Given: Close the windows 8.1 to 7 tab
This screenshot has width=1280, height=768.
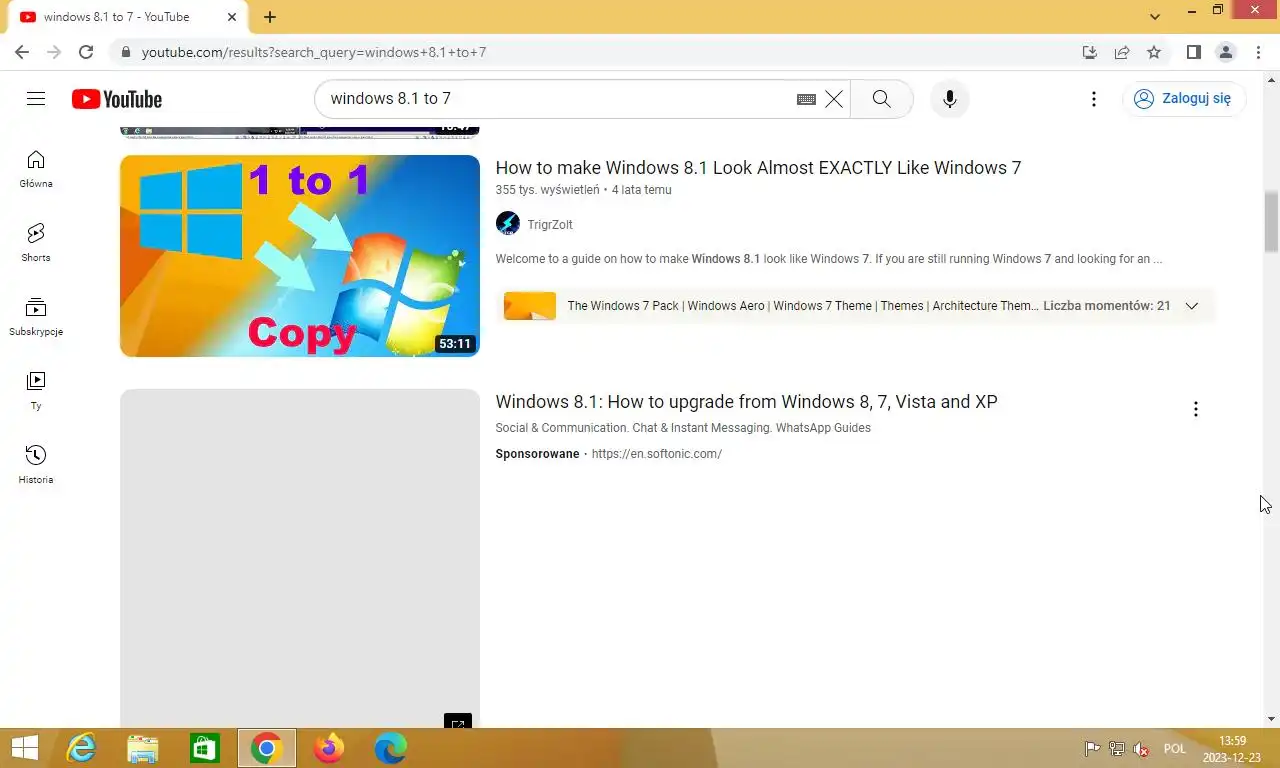Looking at the screenshot, I should point(231,17).
